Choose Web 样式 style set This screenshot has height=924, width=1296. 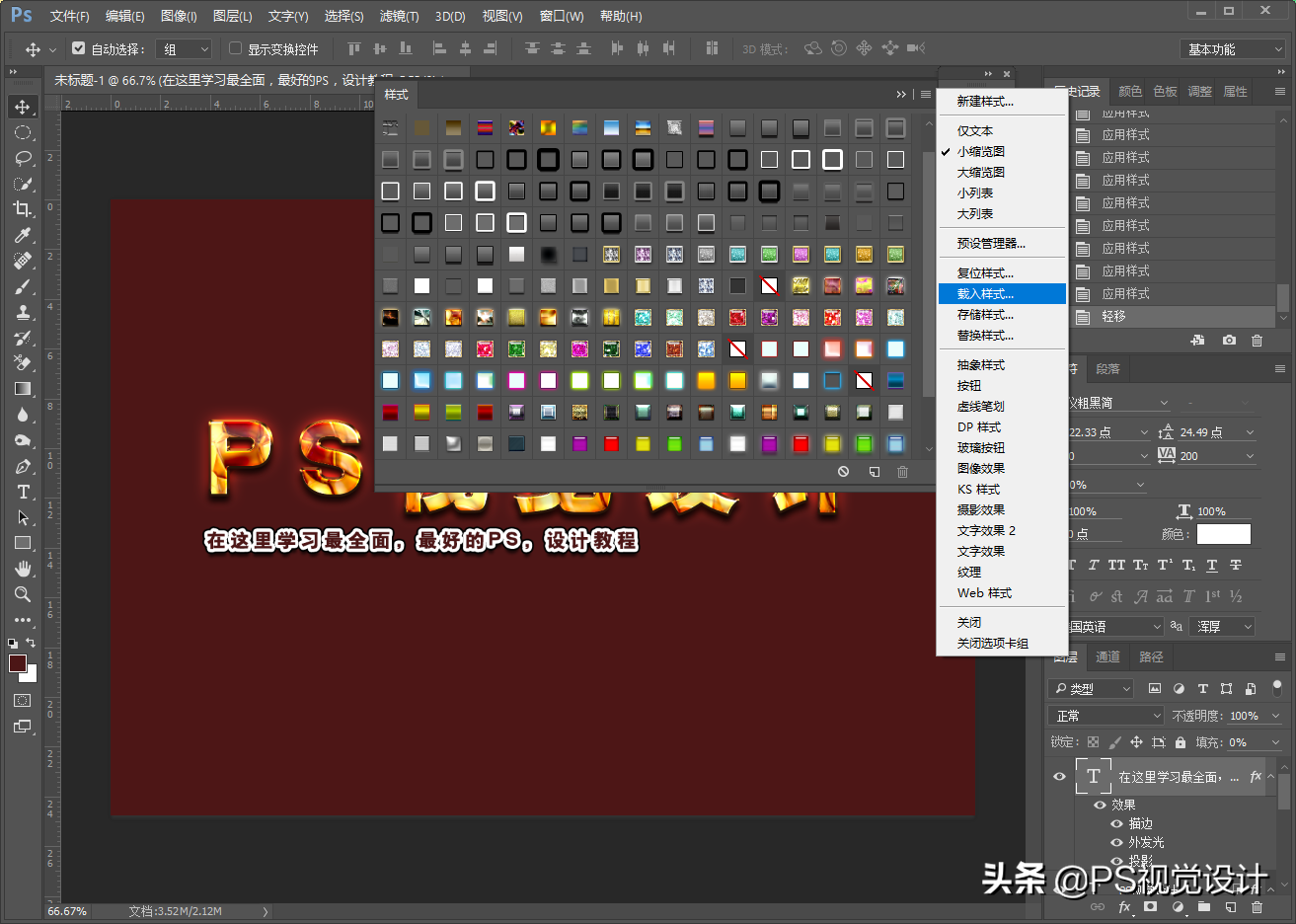click(x=1002, y=592)
